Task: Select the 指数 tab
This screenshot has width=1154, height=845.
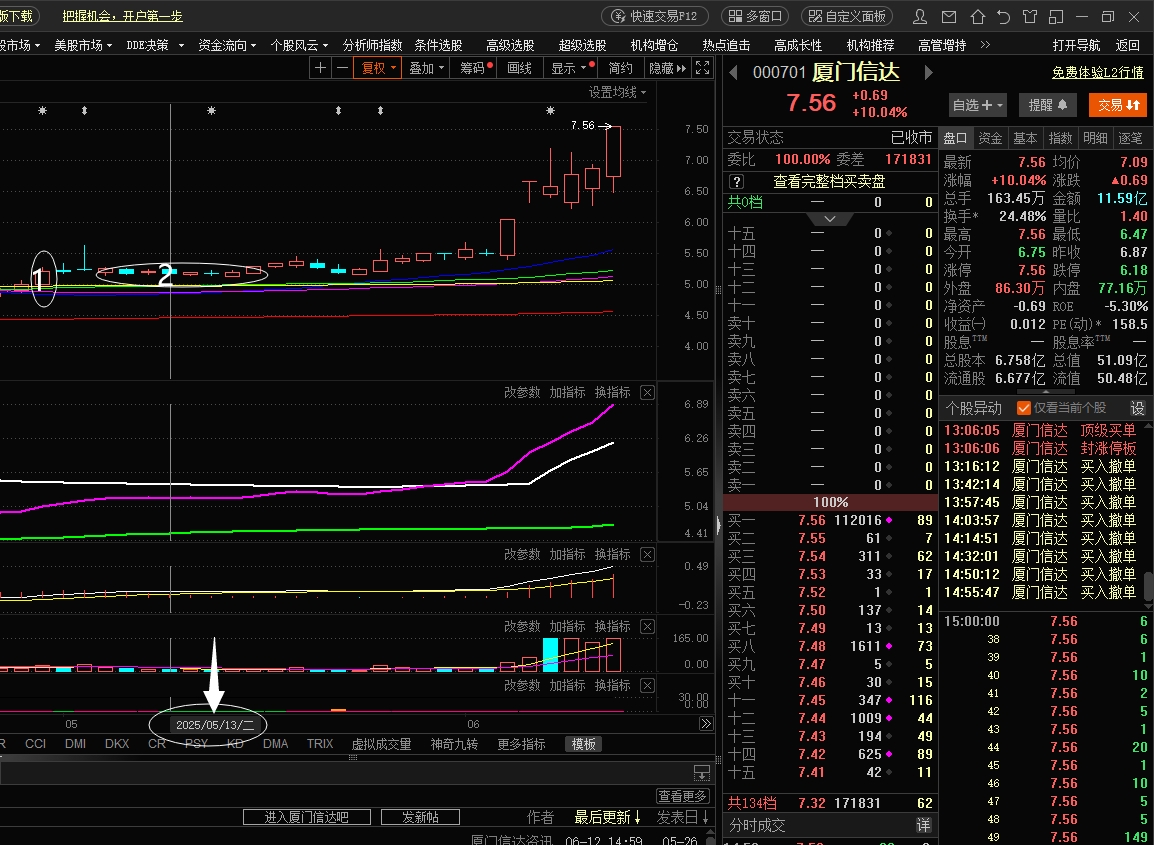Action: [1060, 138]
